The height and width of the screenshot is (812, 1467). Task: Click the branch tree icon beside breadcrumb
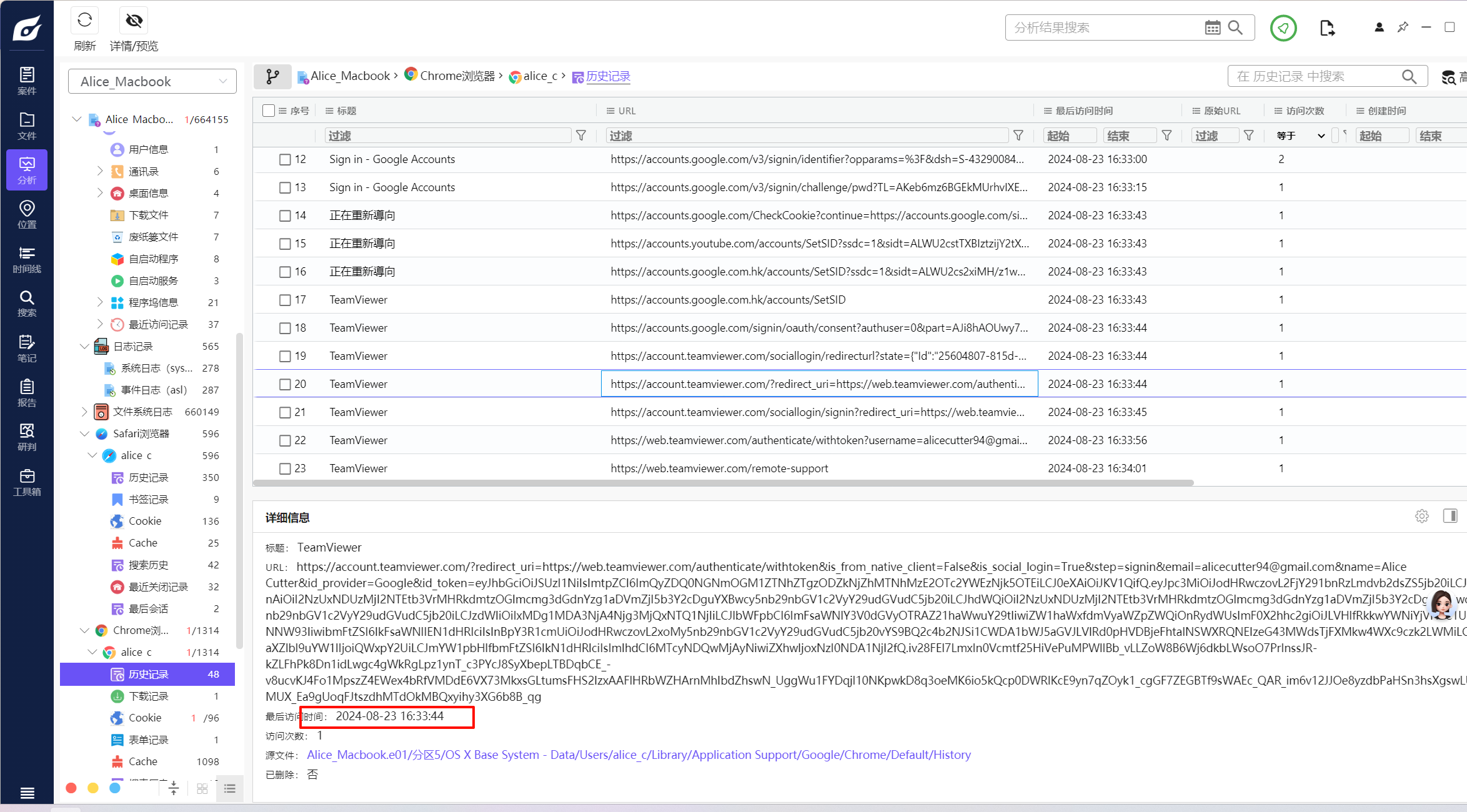pos(272,76)
